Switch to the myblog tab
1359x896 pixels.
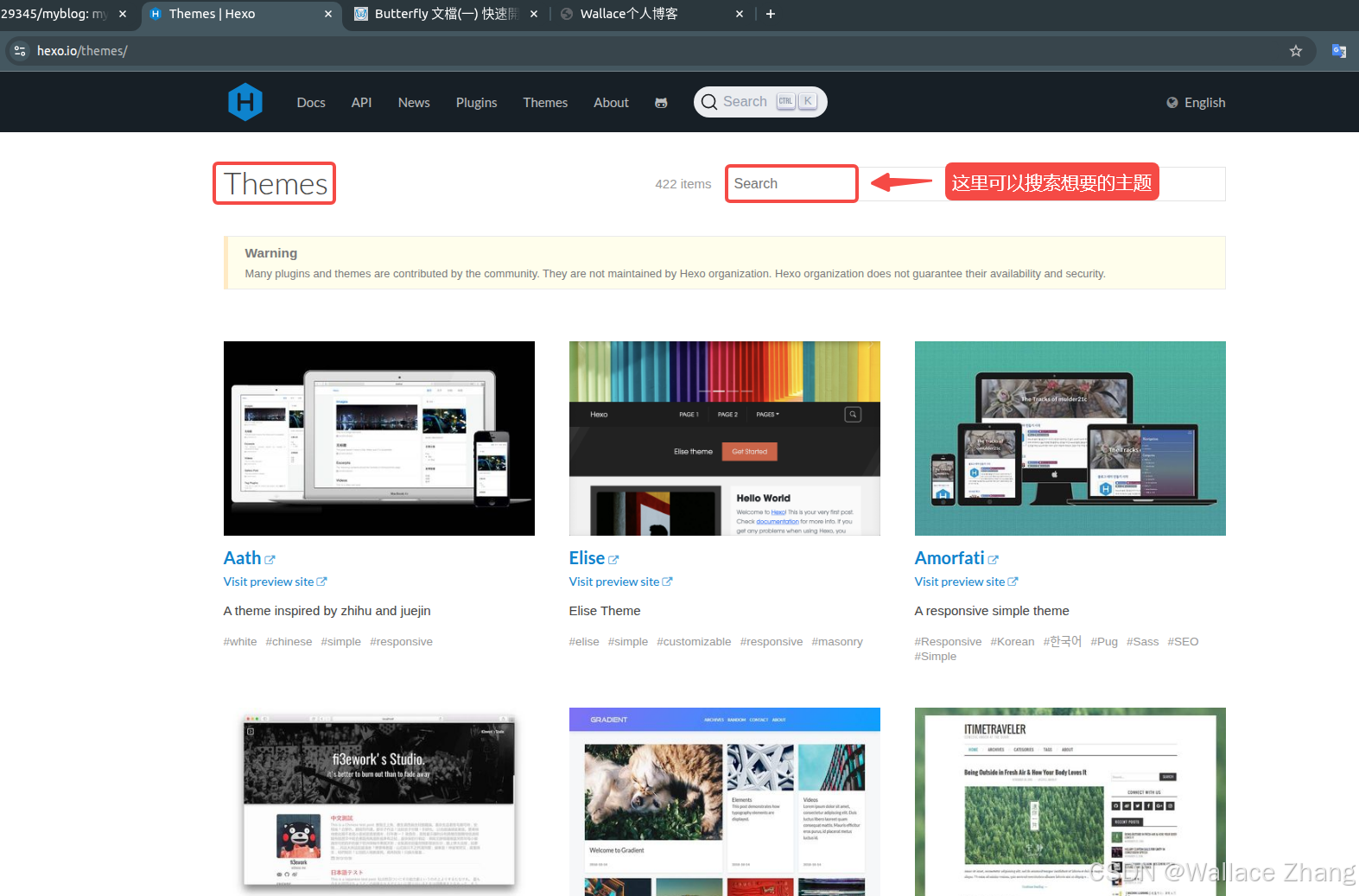65,14
